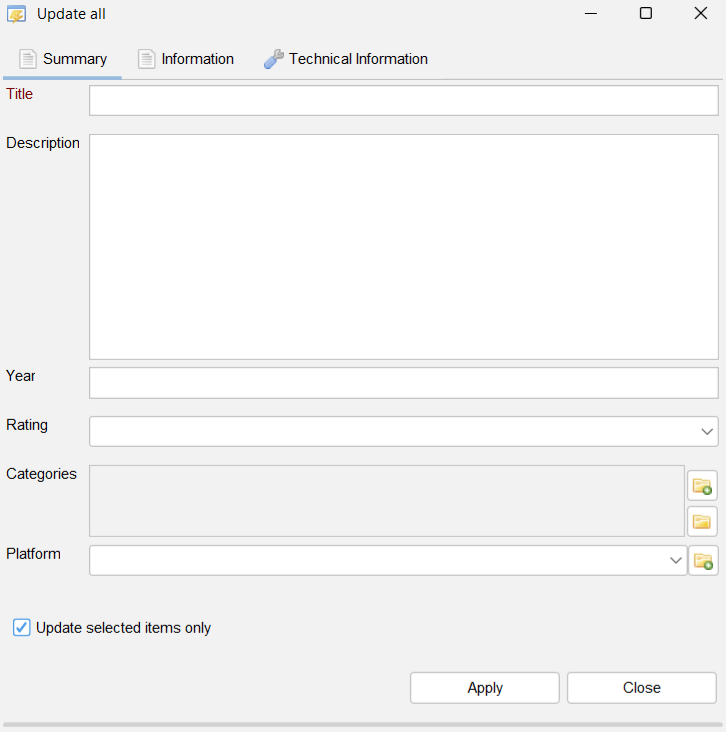Image resolution: width=726 pixels, height=732 pixels.
Task: Focus the Title input field
Action: coord(403,100)
